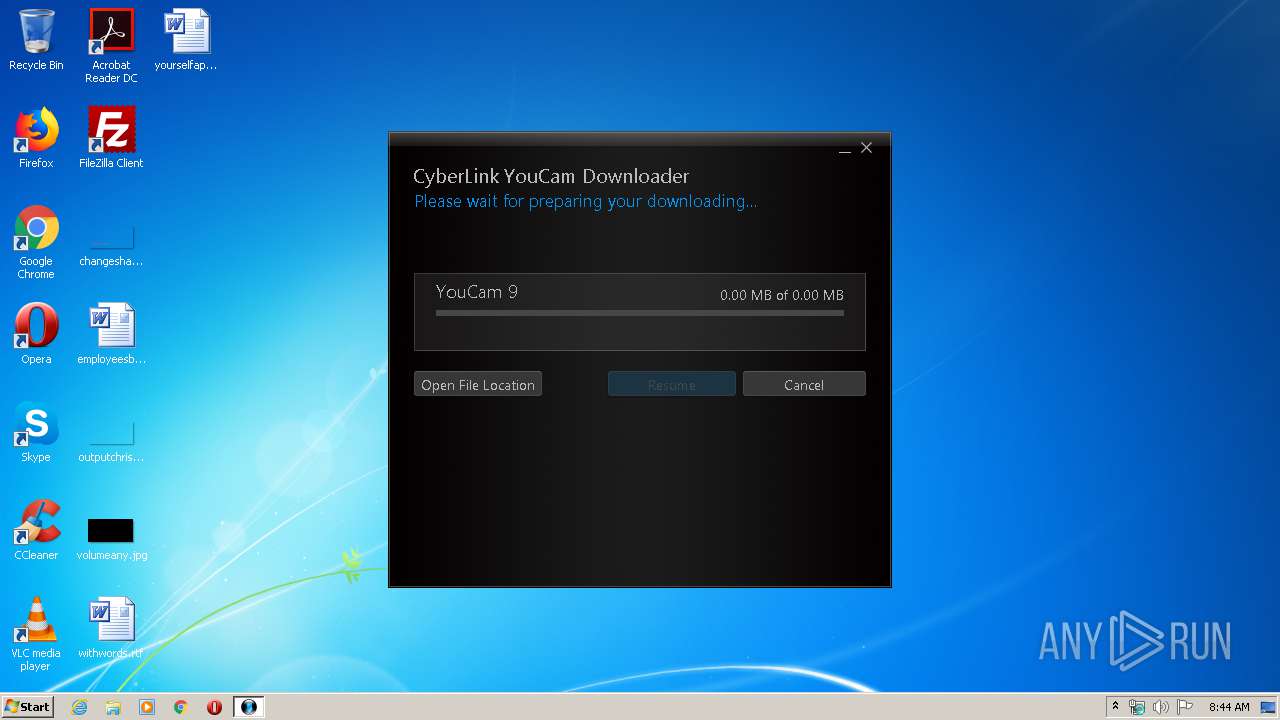Click the 8:44 AM system clock
The width and height of the screenshot is (1280, 720).
tap(1229, 707)
